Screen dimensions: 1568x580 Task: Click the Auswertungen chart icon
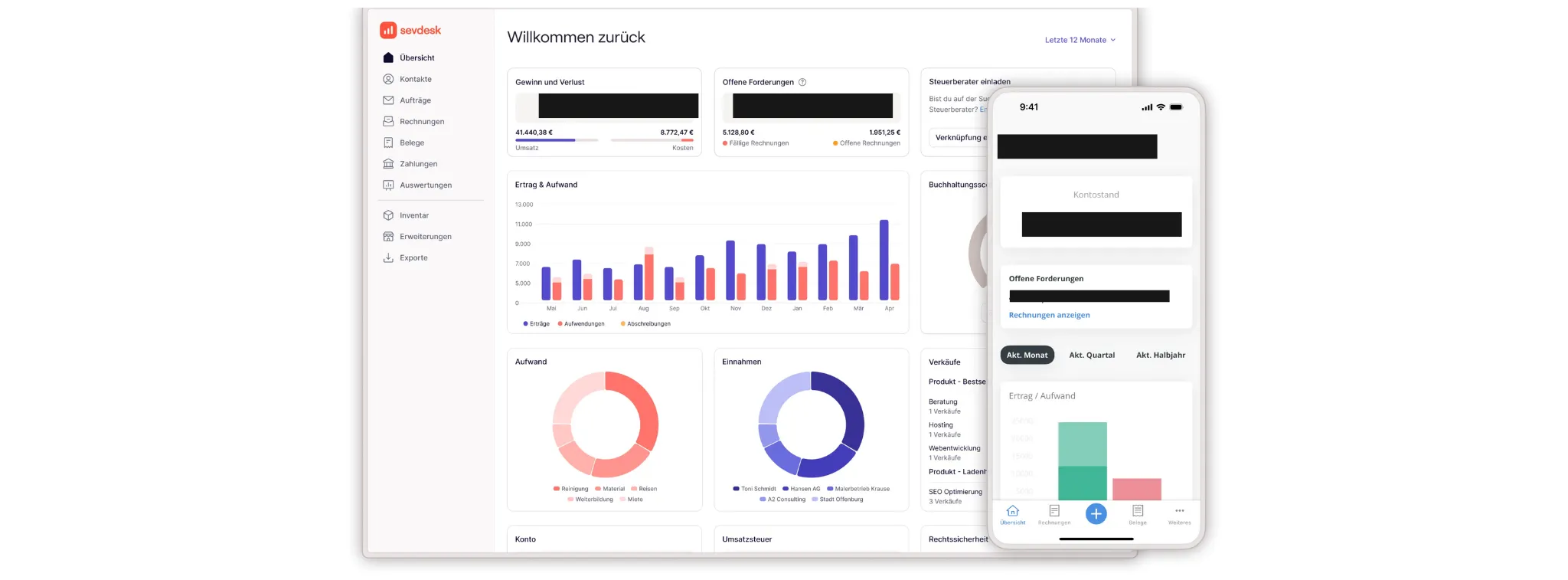[388, 185]
